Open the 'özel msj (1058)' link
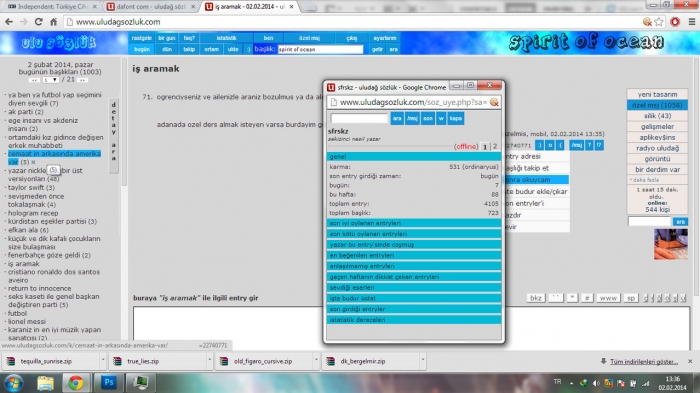 657,105
